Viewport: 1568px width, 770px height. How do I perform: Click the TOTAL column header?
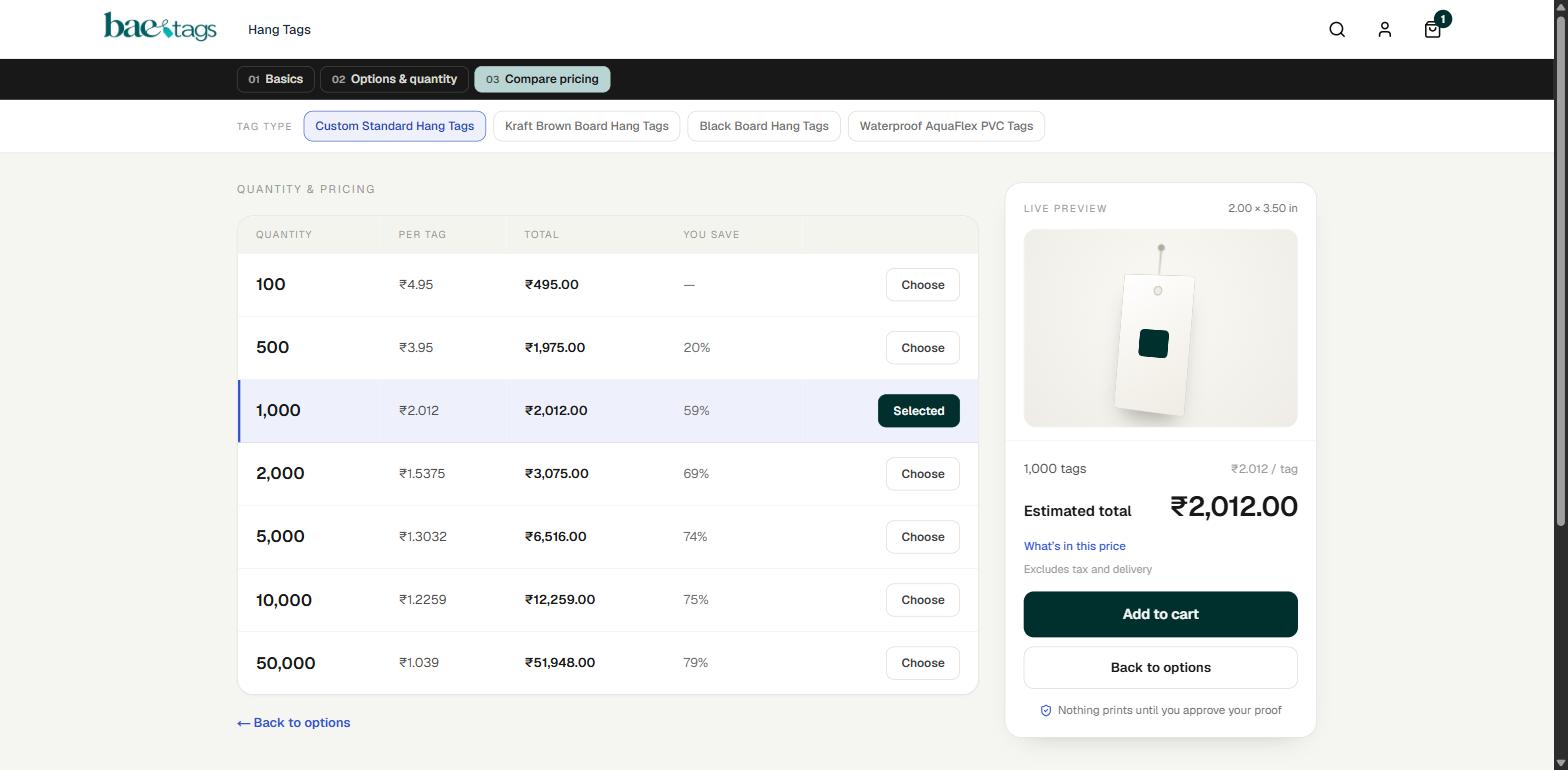(541, 235)
